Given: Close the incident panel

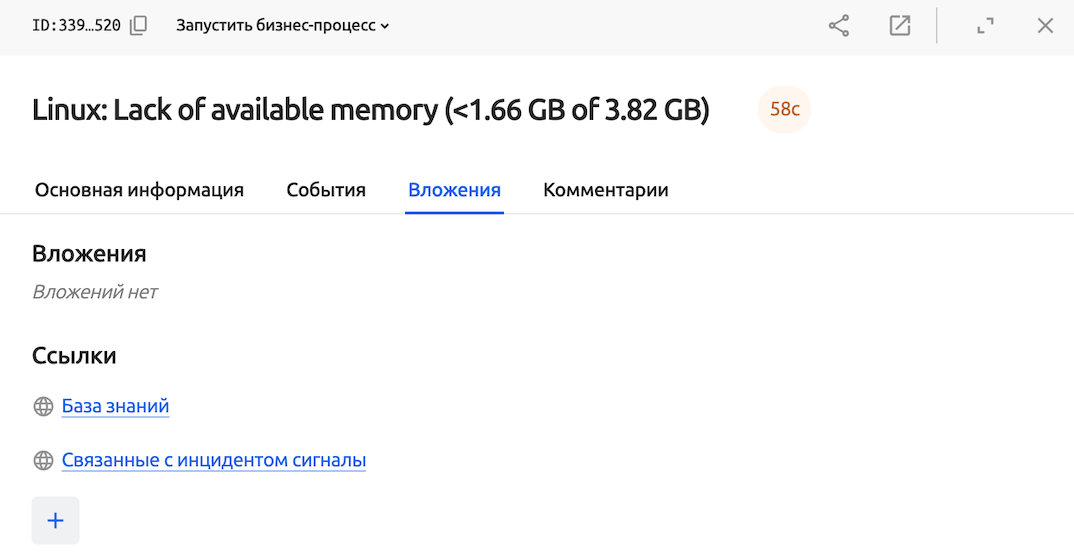Looking at the screenshot, I should point(1045,26).
